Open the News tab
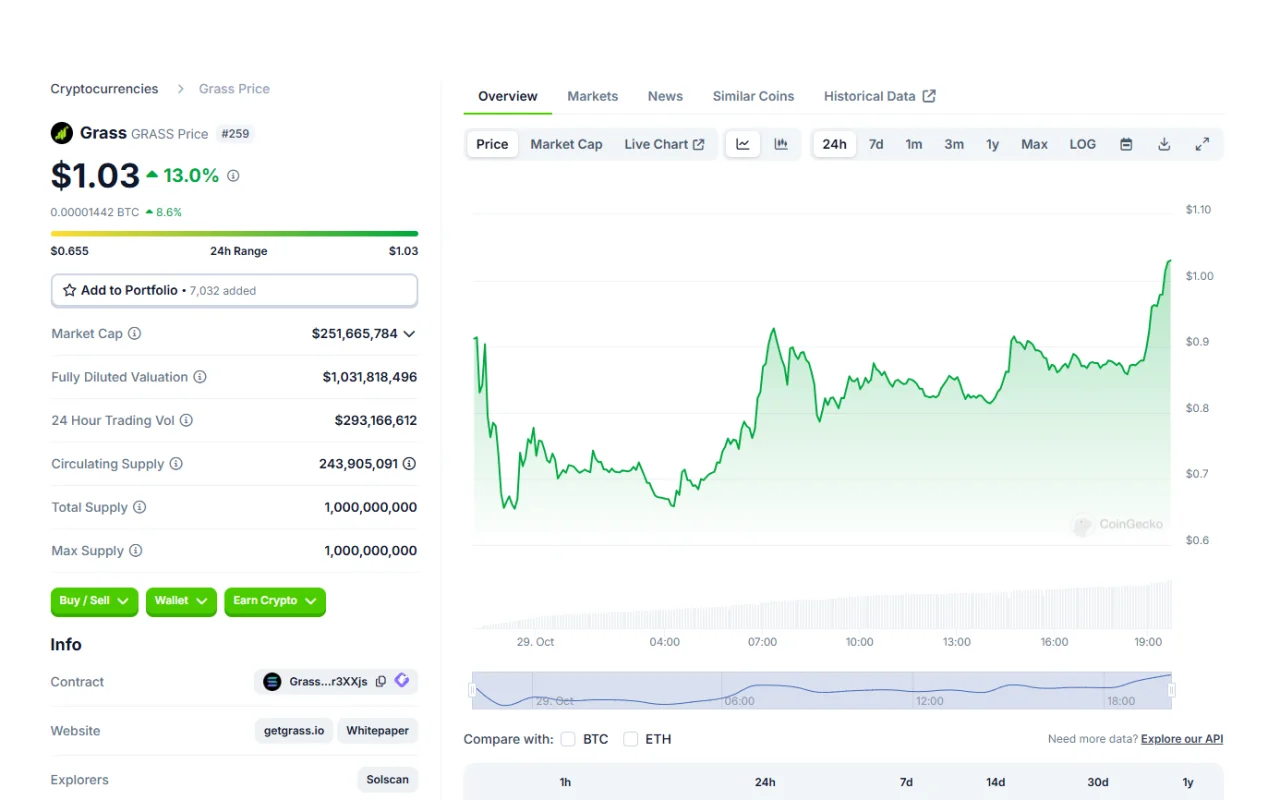 click(x=665, y=96)
